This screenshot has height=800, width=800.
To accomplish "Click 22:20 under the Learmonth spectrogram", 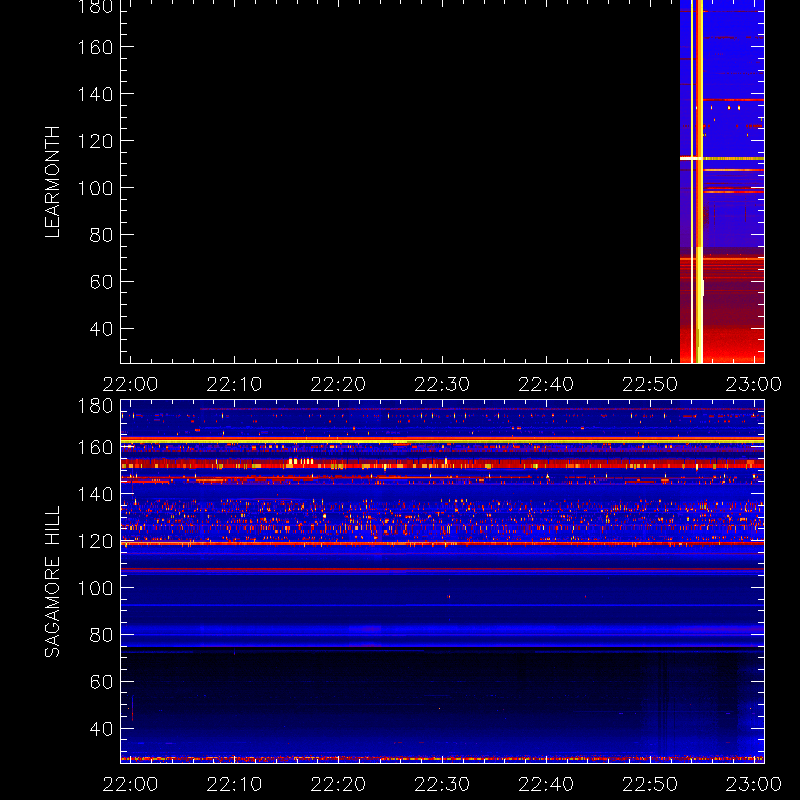I will point(338,384).
